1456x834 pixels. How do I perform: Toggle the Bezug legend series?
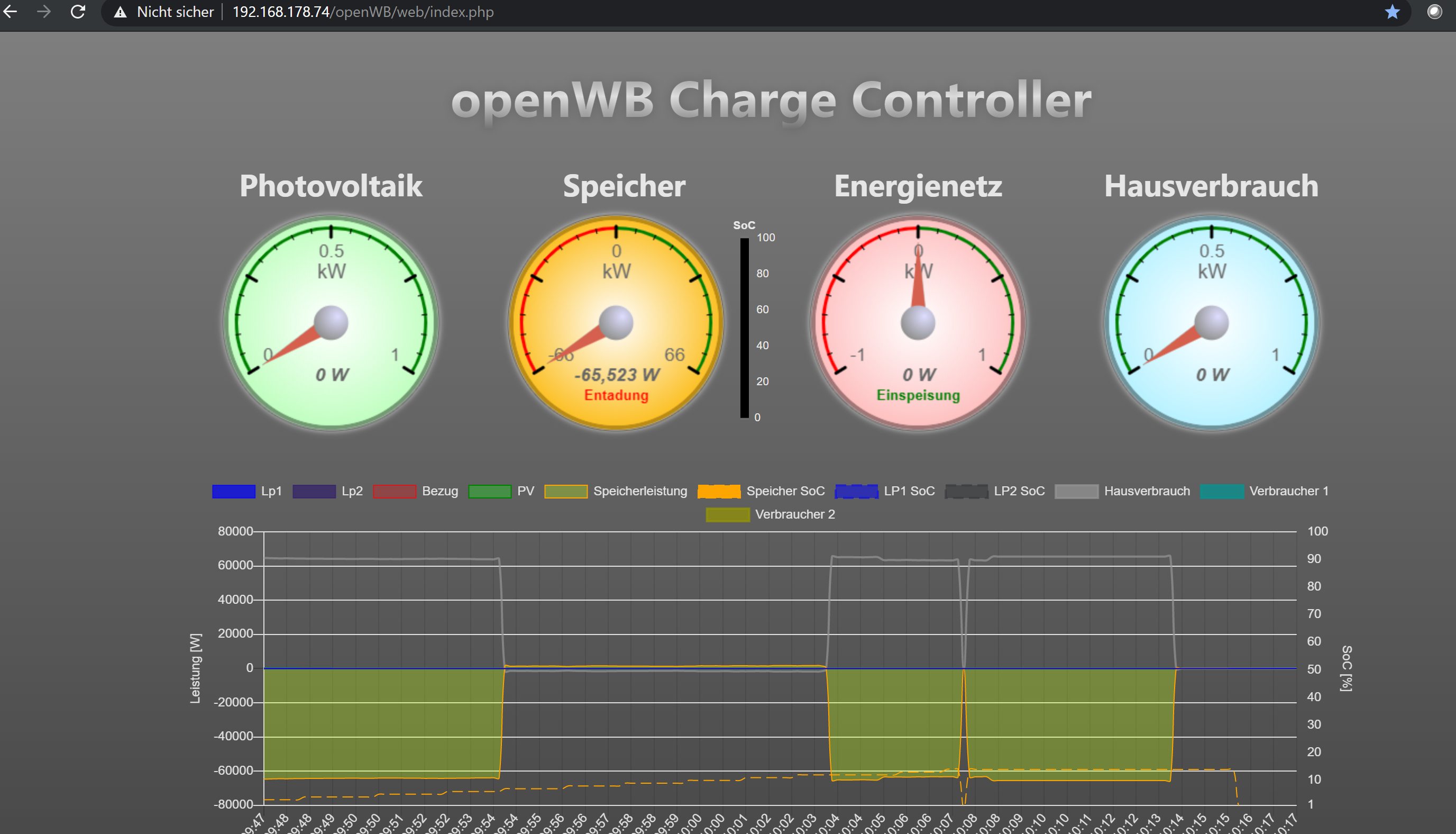[x=395, y=492]
